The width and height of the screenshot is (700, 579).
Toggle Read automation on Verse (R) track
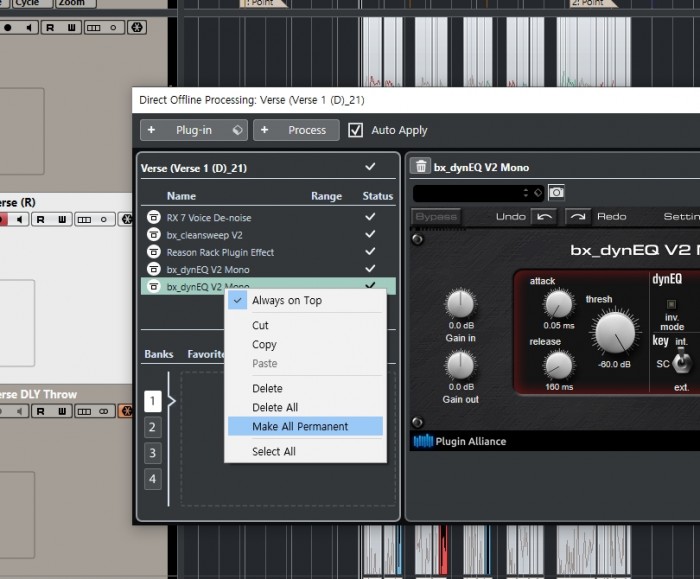[x=41, y=219]
